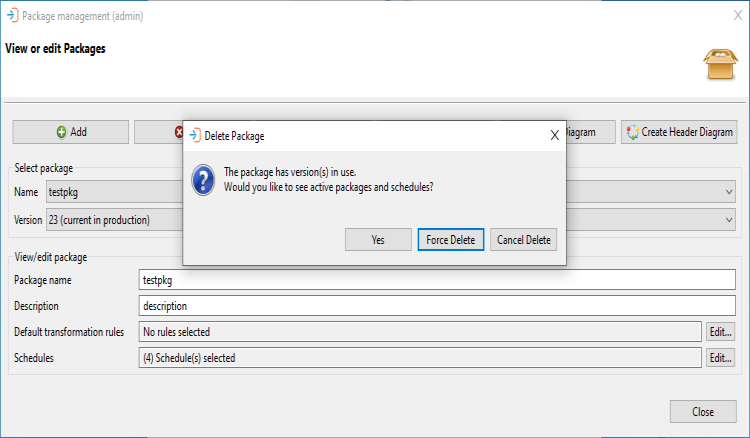Close the Package management window
This screenshot has width=750, height=438.
(738, 15)
